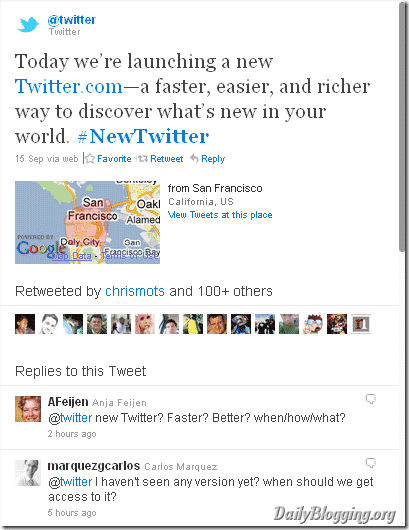Click reply bubble icon on marquezgcarlos's tweet
The image size is (409, 530).
370,463
